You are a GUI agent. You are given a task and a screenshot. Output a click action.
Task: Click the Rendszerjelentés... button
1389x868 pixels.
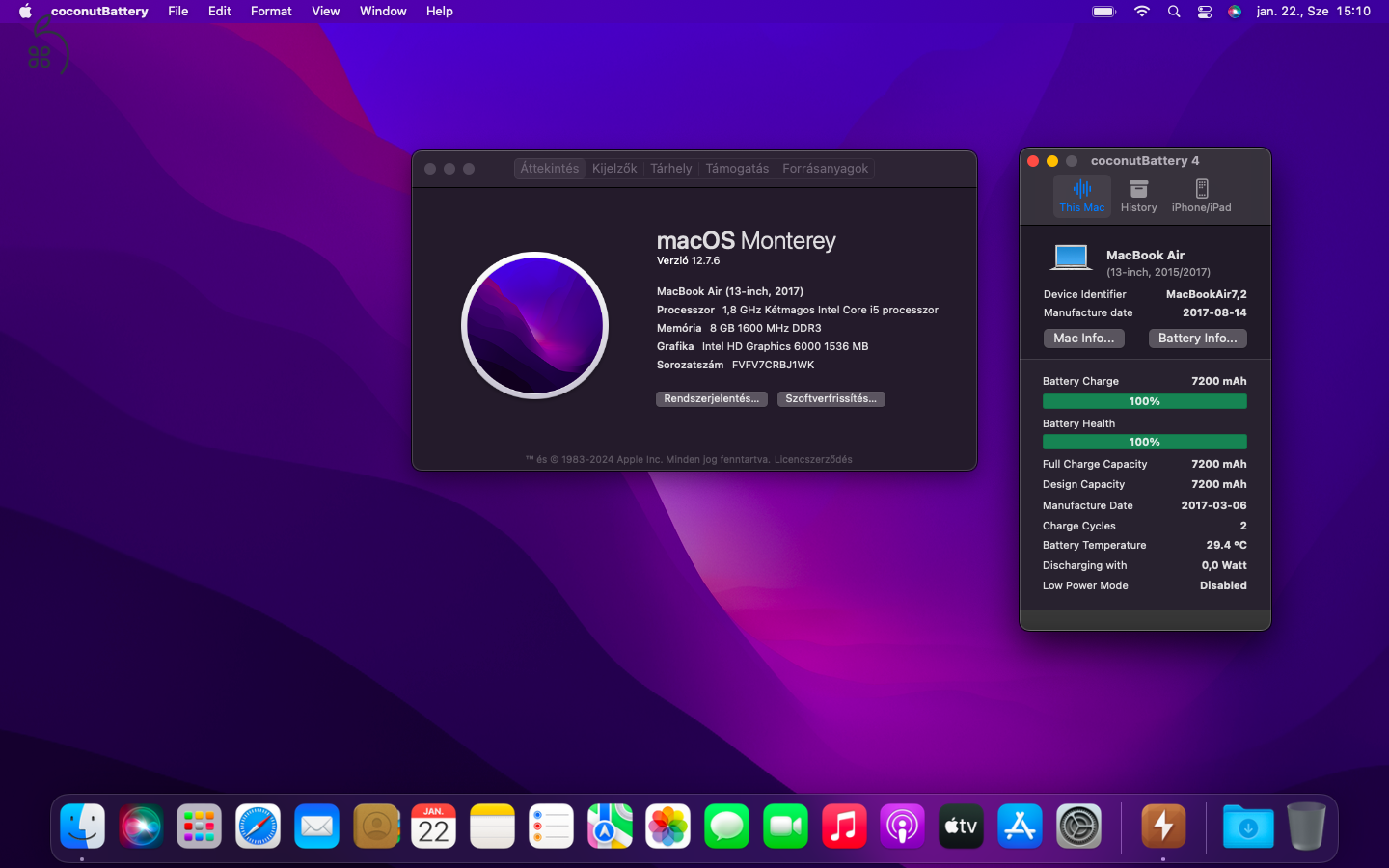(x=712, y=398)
